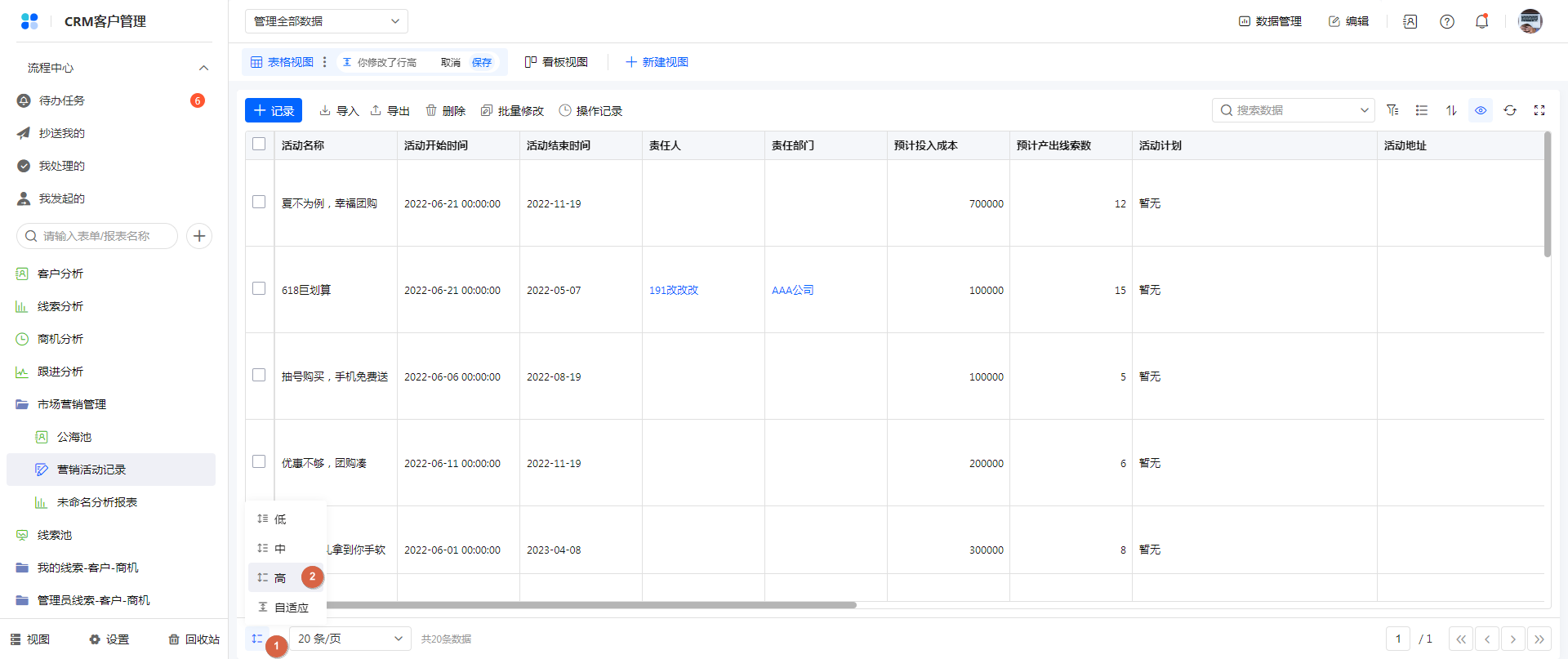Enter fullscreen table mode
The height and width of the screenshot is (659, 1568).
click(1539, 110)
